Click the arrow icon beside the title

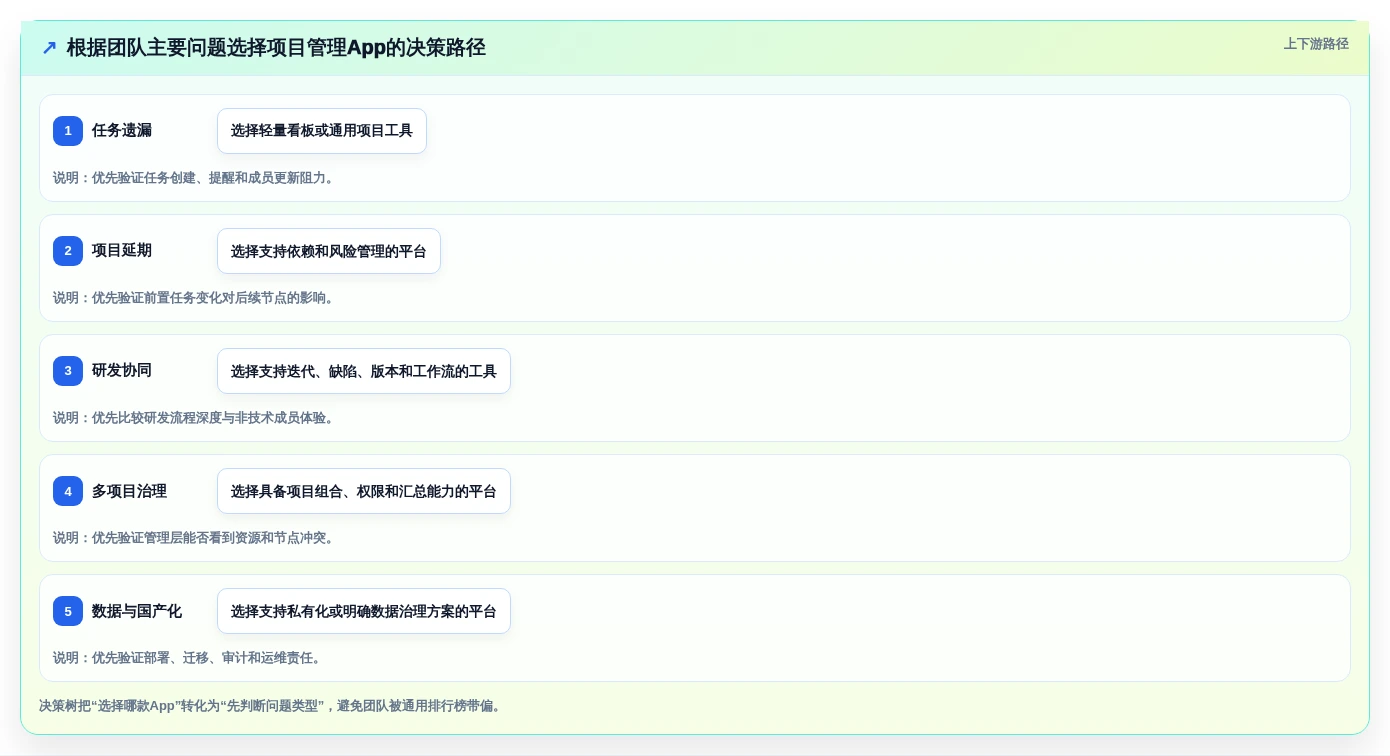[x=49, y=48]
